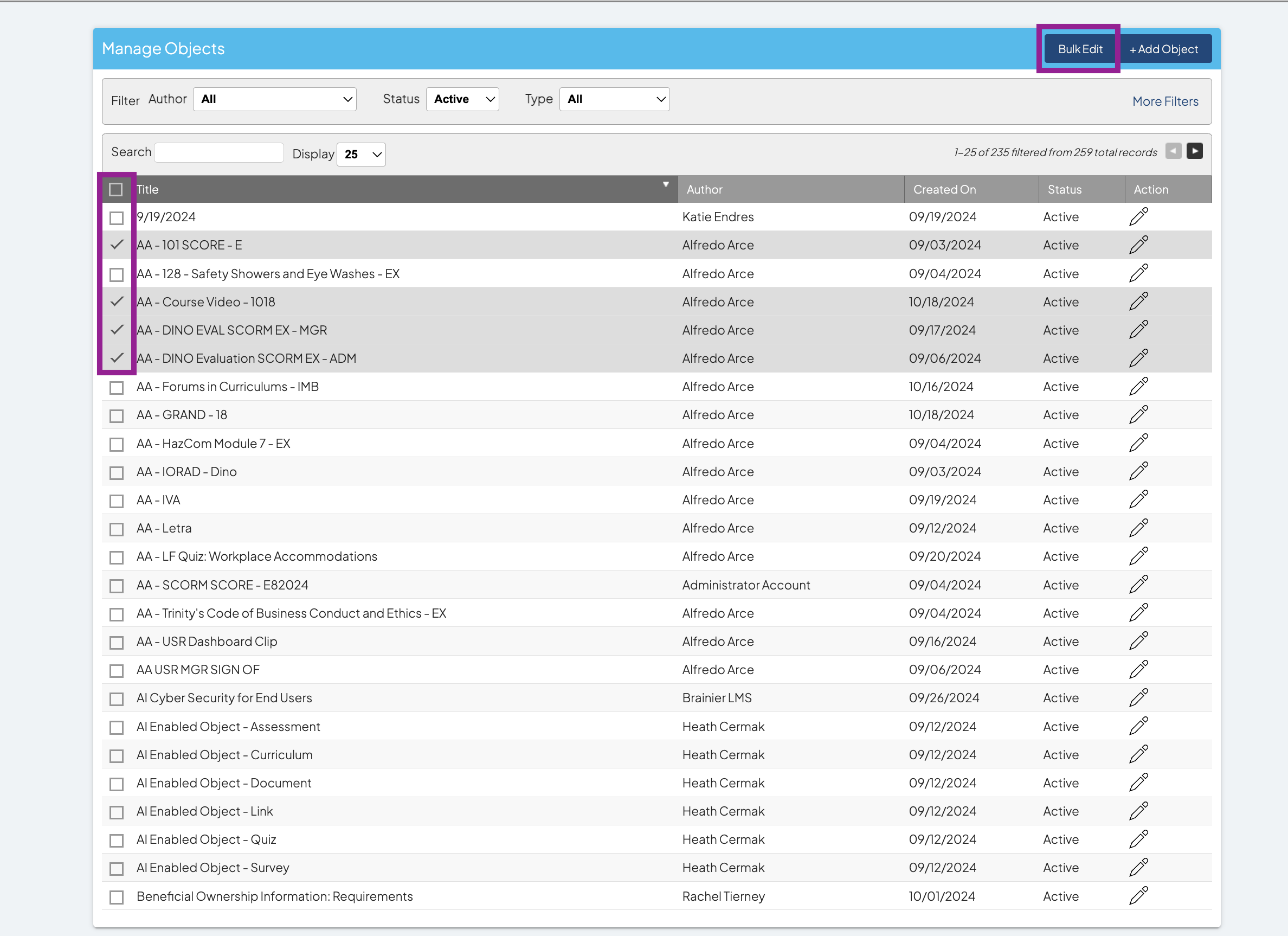The width and height of the screenshot is (1288, 936).
Task: Check AI Enabled Object - Quiz checkbox
Action: tap(117, 840)
